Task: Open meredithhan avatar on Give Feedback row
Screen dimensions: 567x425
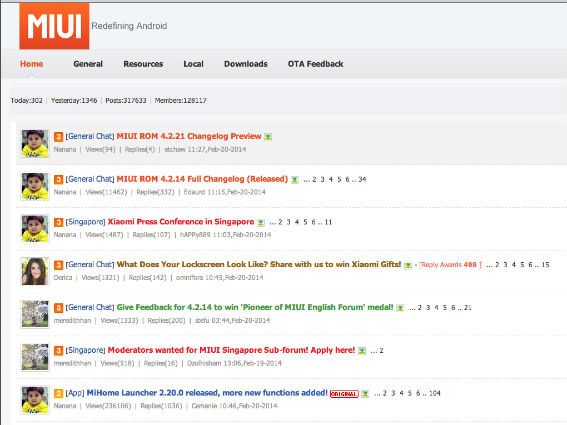Action: 35,314
